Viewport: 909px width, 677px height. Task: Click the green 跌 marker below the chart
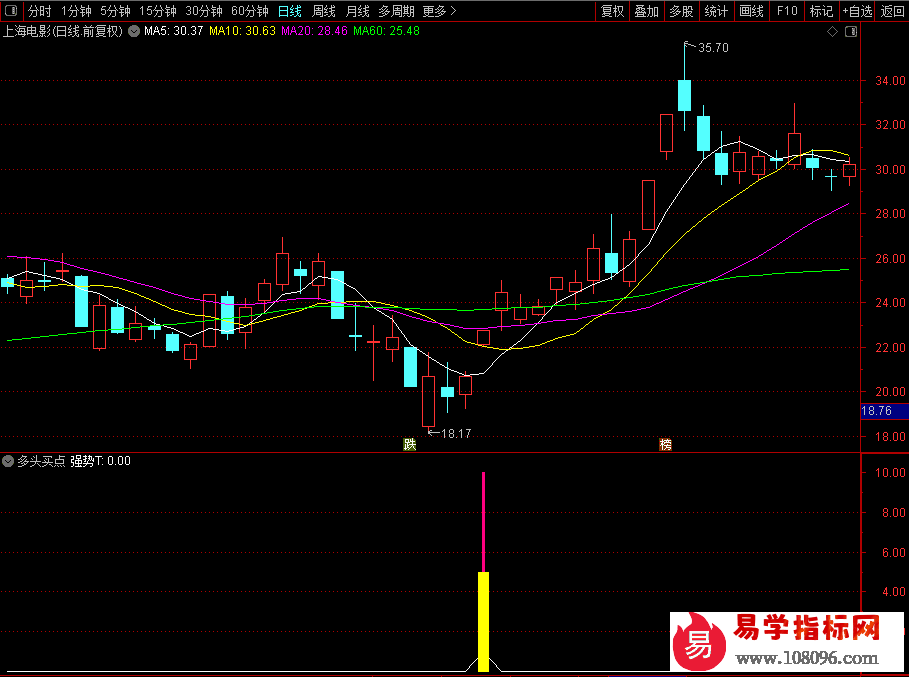tap(410, 445)
